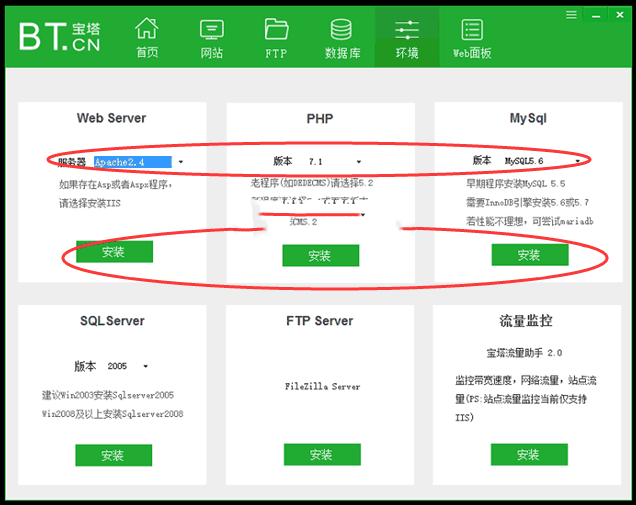This screenshot has width=636, height=505.
Task: Click the mariadb performance hint text
Action: (529, 221)
